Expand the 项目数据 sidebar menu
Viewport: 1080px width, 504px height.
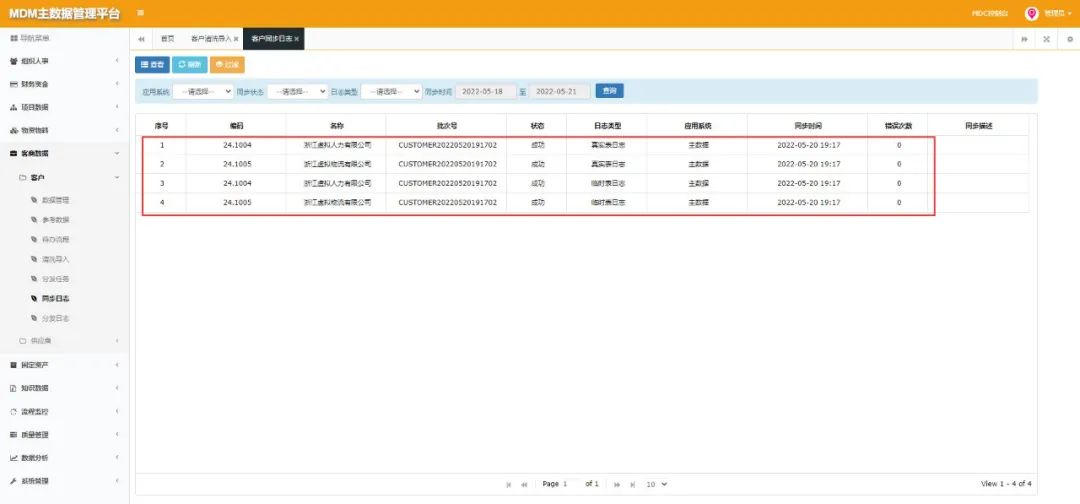coord(65,107)
